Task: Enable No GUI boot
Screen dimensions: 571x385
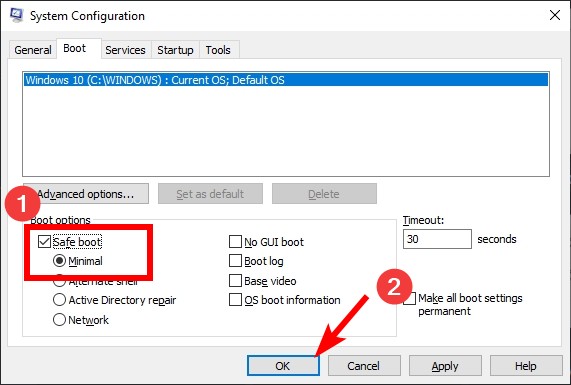Action: tap(235, 241)
